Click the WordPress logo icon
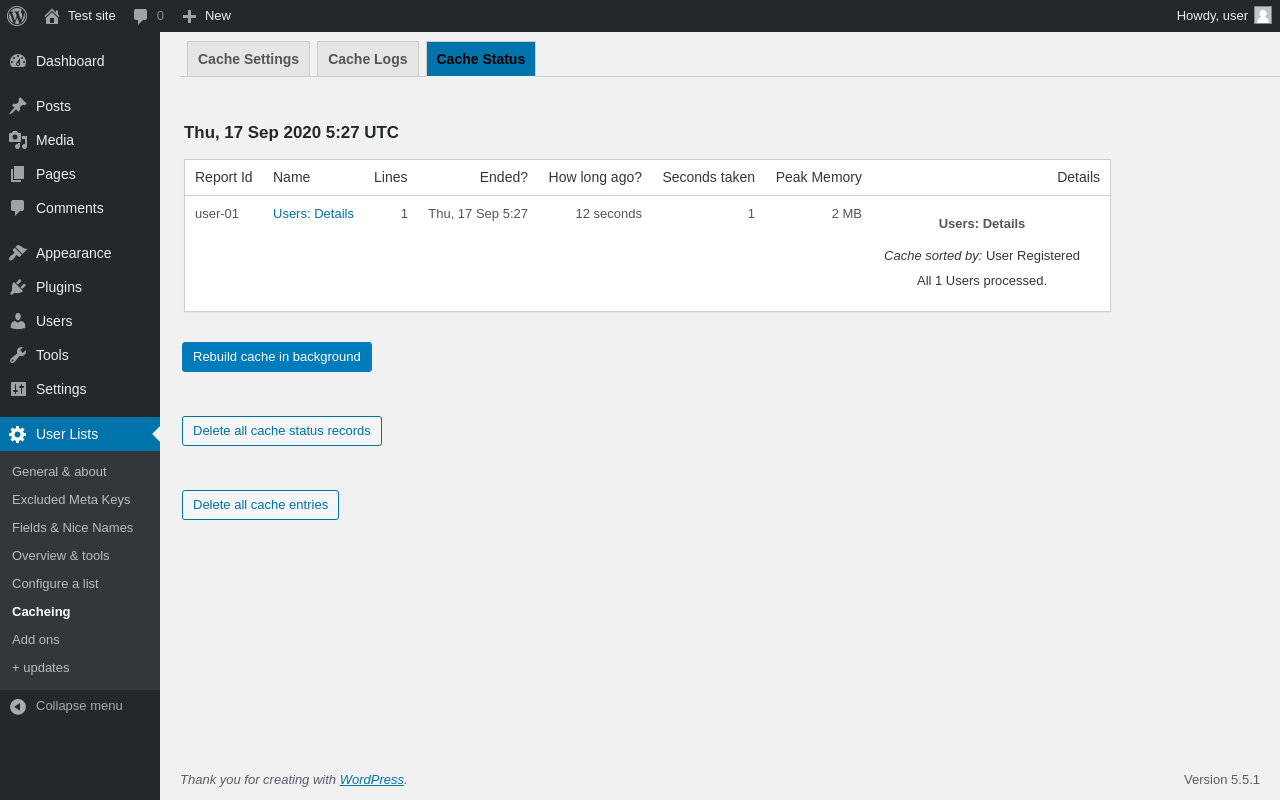This screenshot has height=800, width=1280. click(17, 16)
